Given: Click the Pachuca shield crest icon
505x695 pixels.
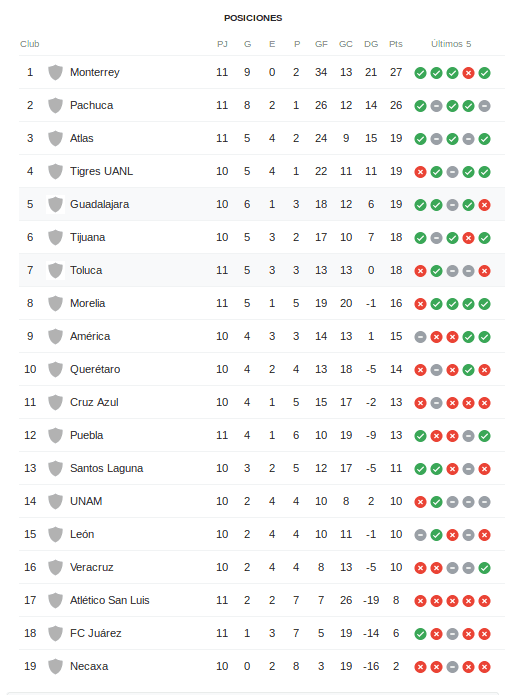Looking at the screenshot, I should coord(55,105).
